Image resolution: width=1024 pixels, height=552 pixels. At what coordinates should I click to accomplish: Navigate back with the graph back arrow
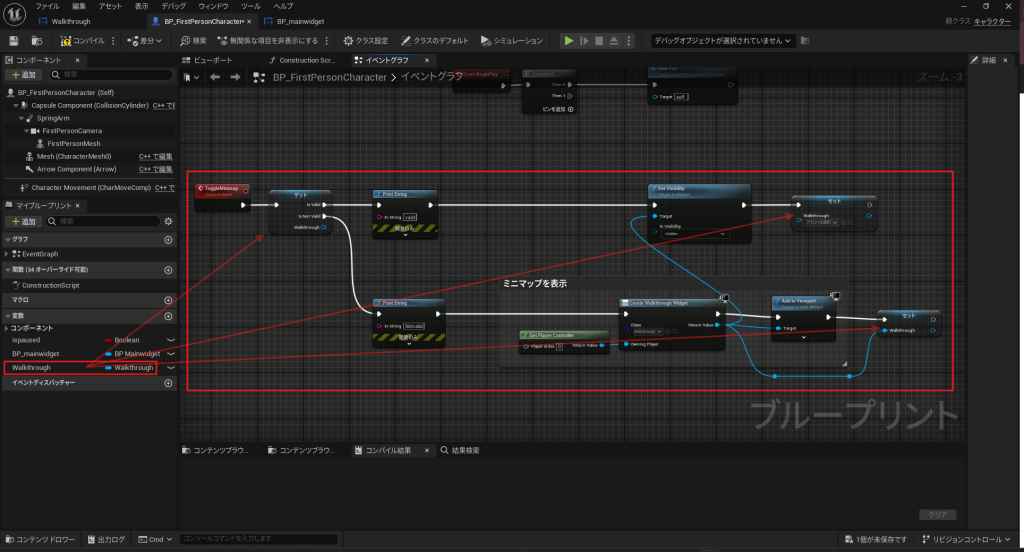[x=213, y=77]
